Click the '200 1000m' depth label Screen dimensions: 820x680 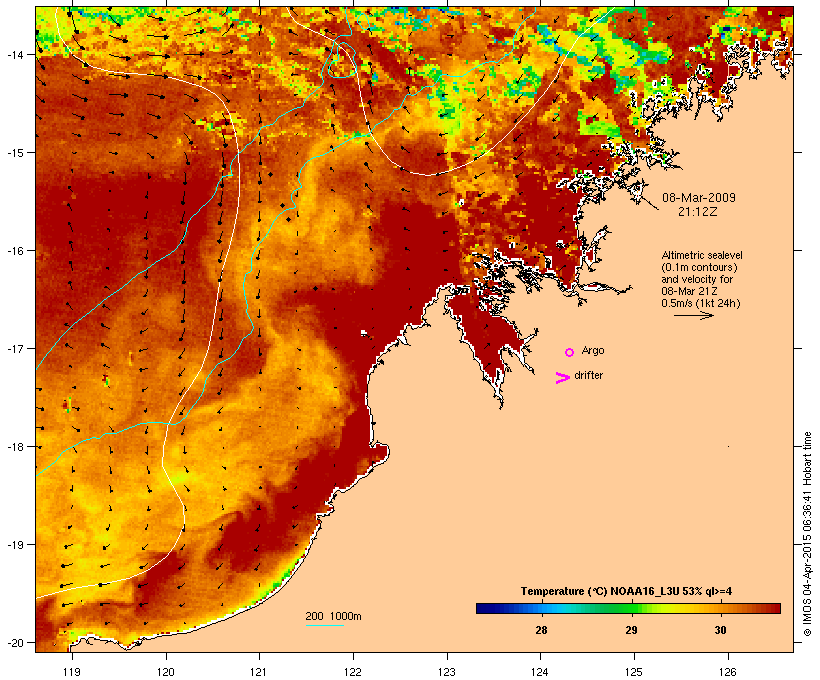(x=333, y=616)
